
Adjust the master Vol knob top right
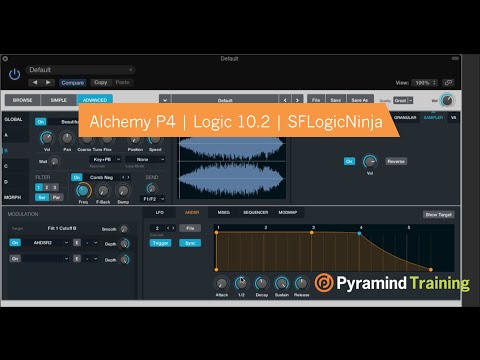tap(447, 100)
